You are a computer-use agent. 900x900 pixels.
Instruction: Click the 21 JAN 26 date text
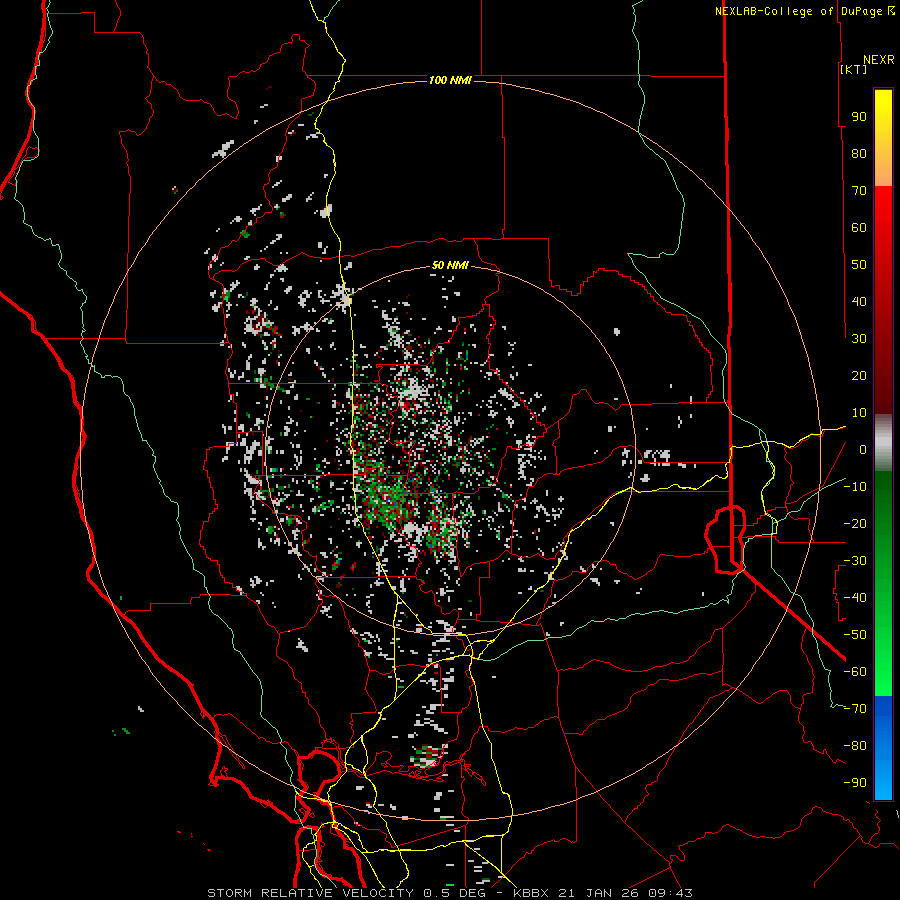[598, 893]
